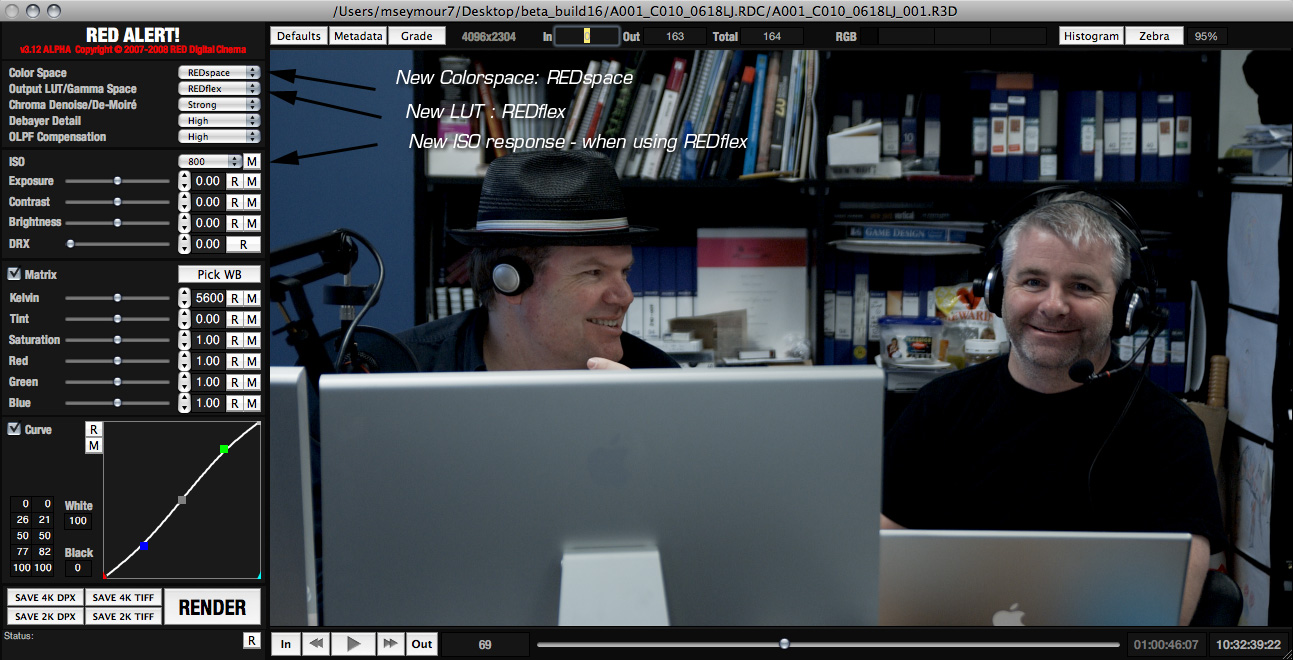The width and height of the screenshot is (1293, 660).
Task: Click the M button for the Curve
Action: (93, 445)
